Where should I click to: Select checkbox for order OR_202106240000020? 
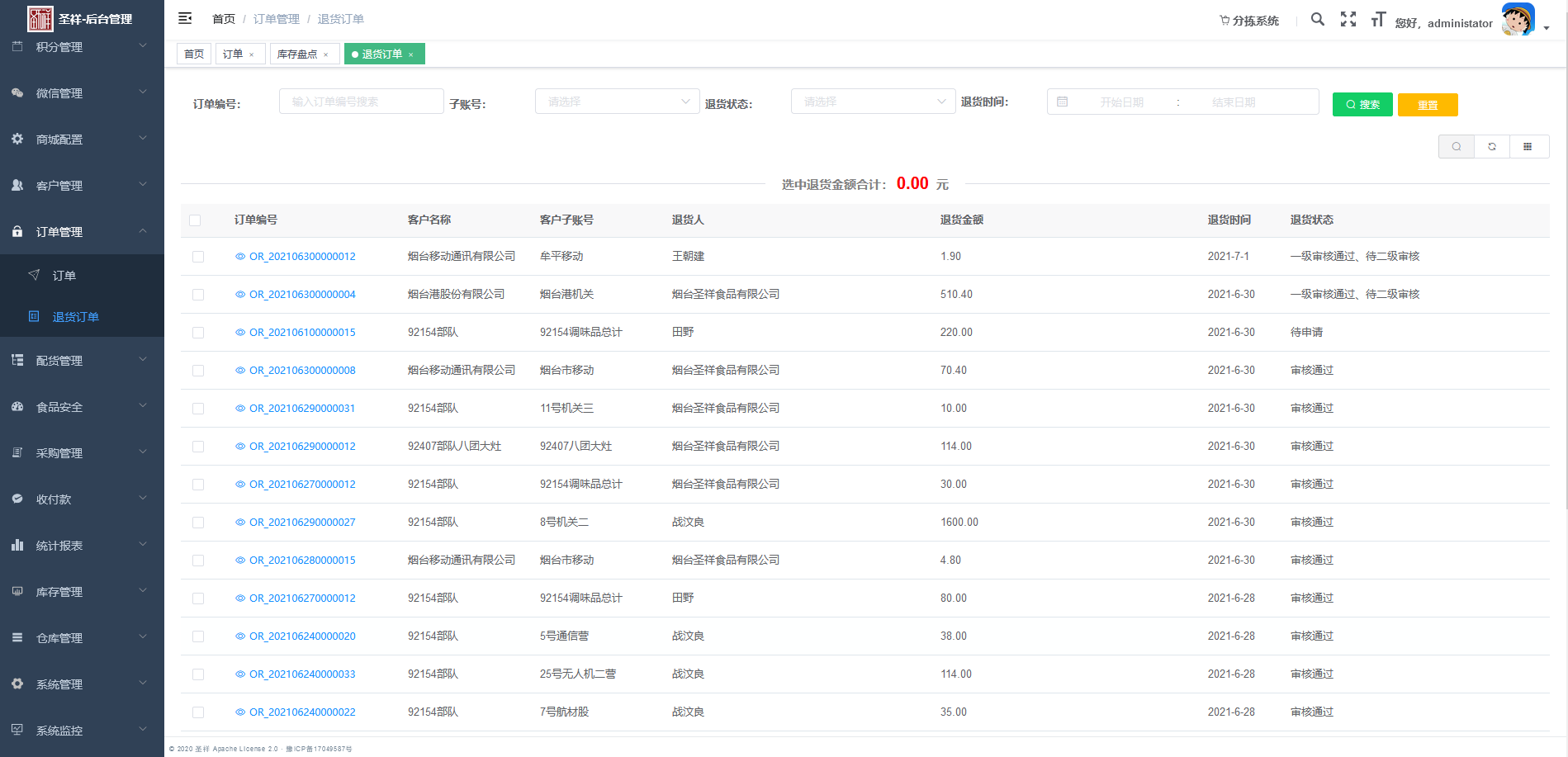coord(198,636)
